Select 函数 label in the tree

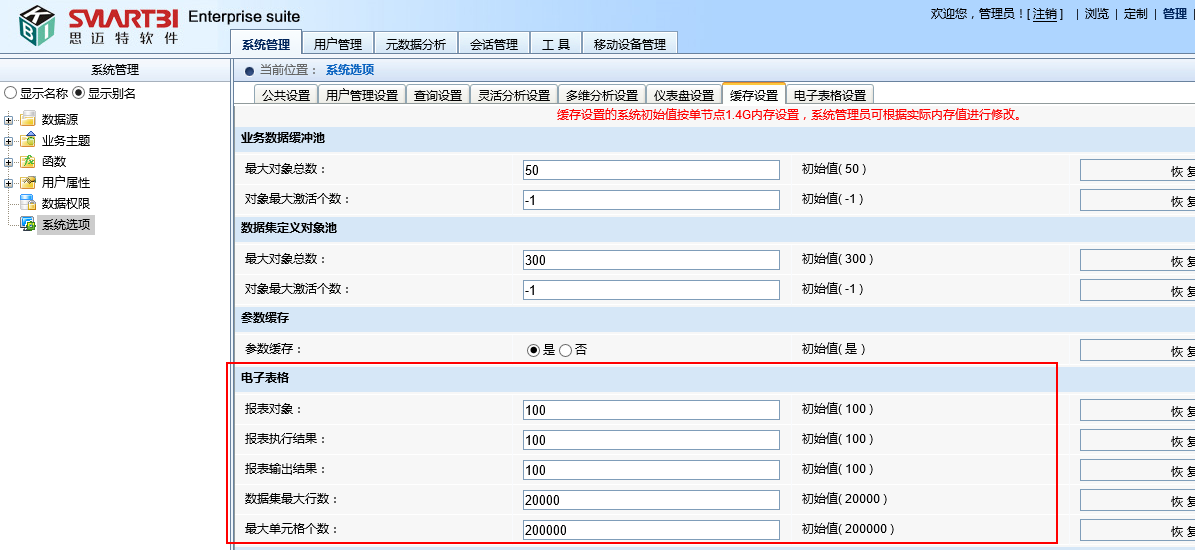point(53,161)
